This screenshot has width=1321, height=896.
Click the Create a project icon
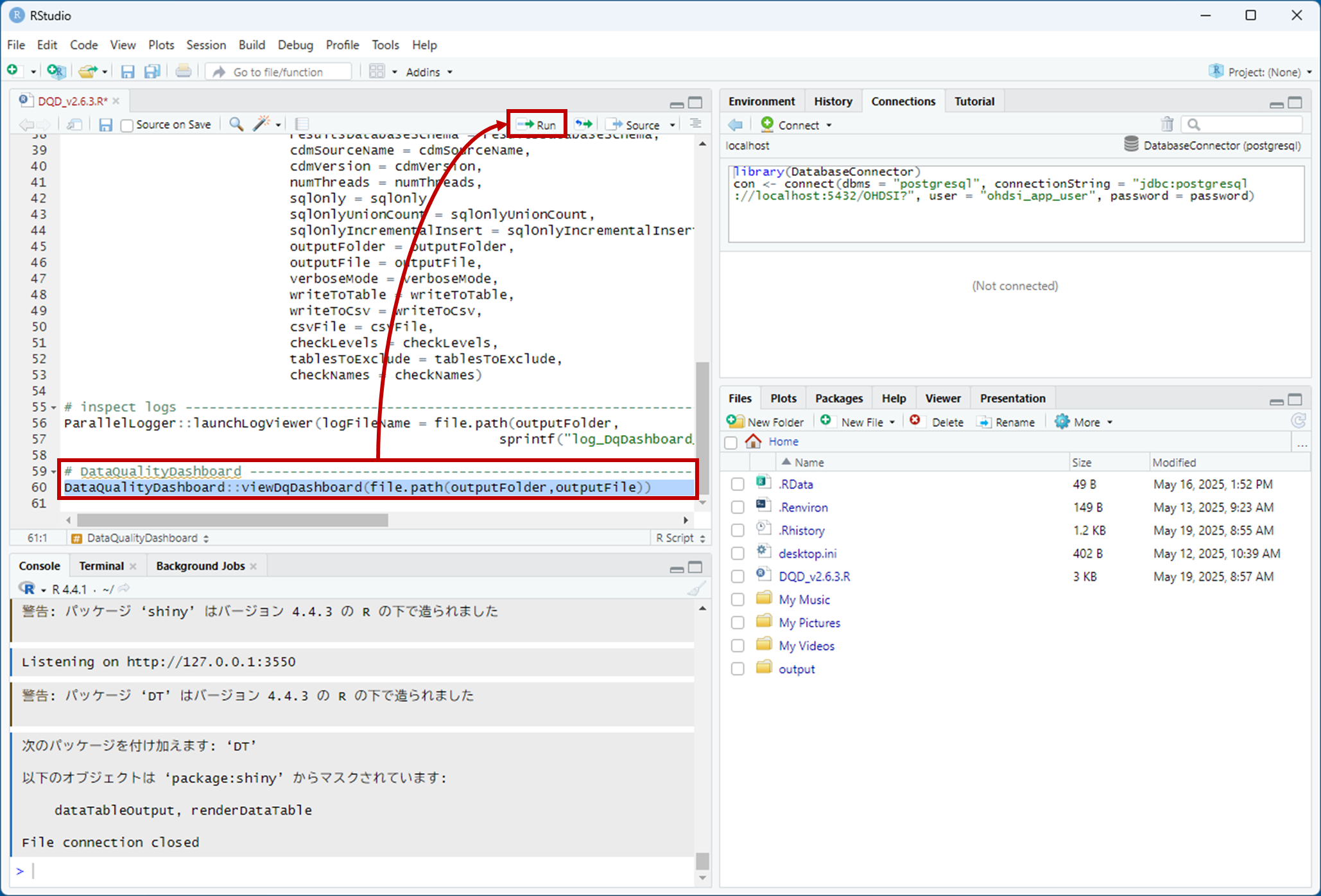click(56, 71)
